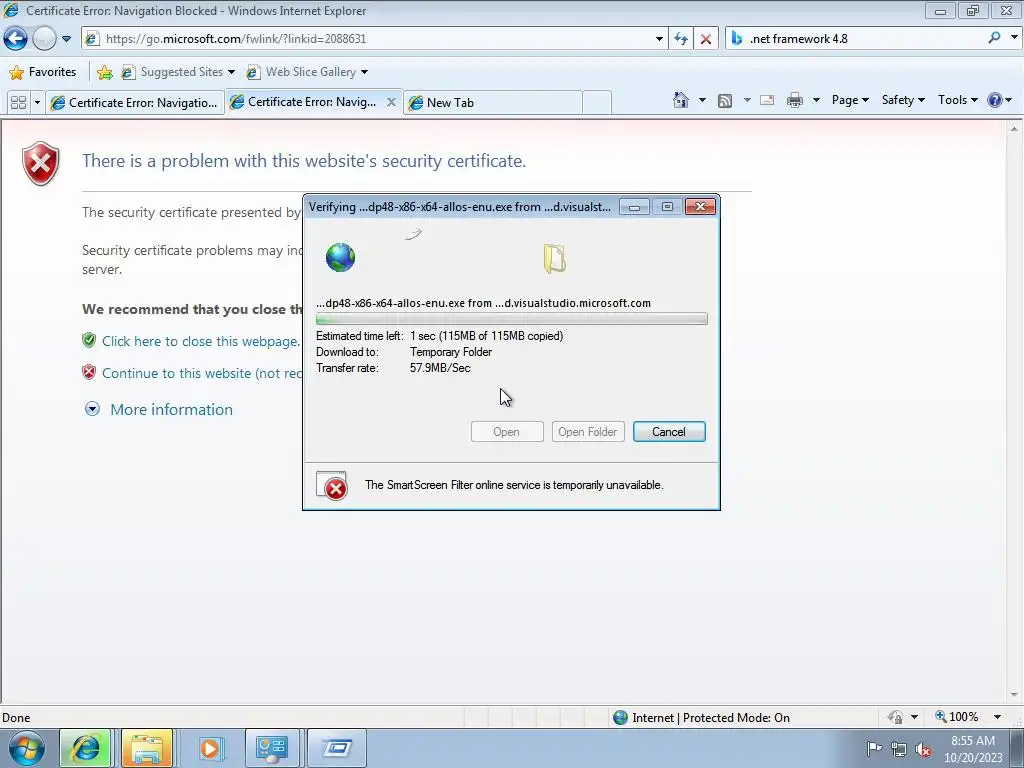The height and width of the screenshot is (768, 1024).
Task: Click the Windows Start button
Action: pyautogui.click(x=27, y=748)
